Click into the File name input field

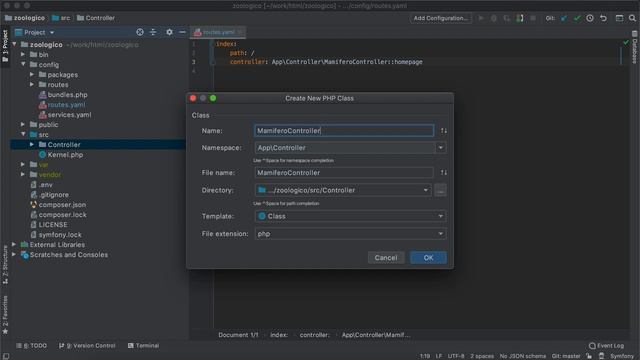[344, 173]
